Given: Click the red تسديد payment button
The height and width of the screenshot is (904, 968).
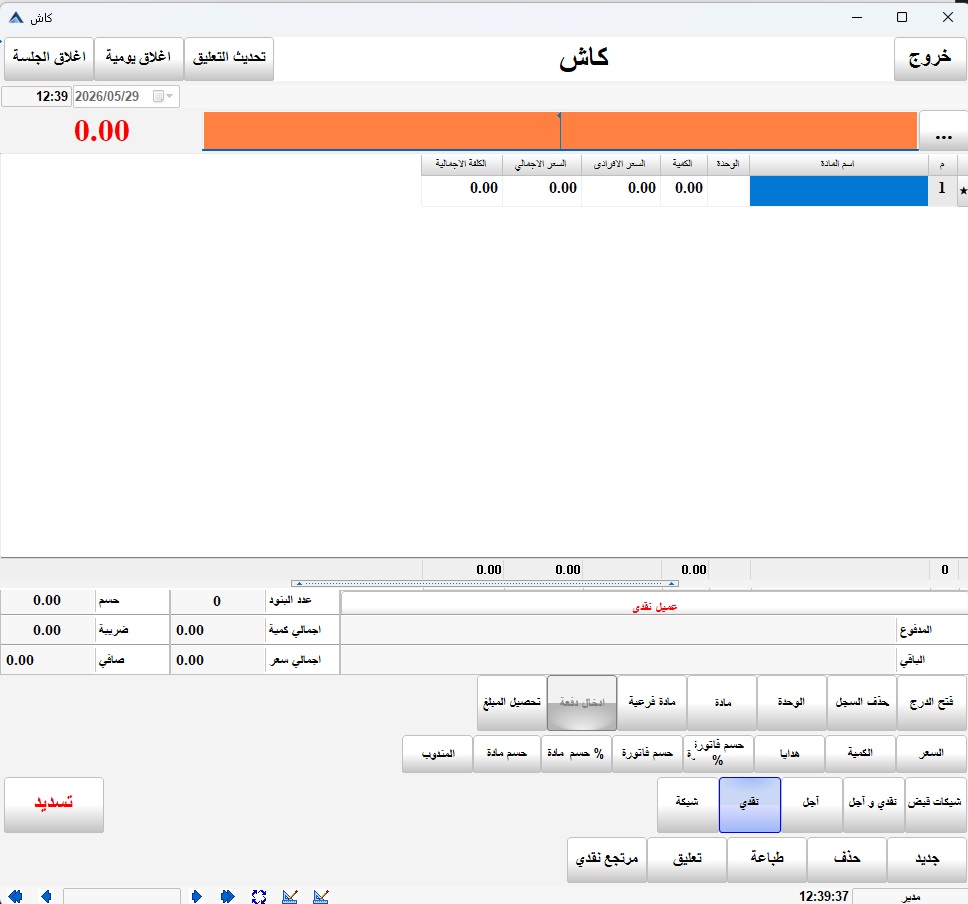Looking at the screenshot, I should [x=54, y=805].
